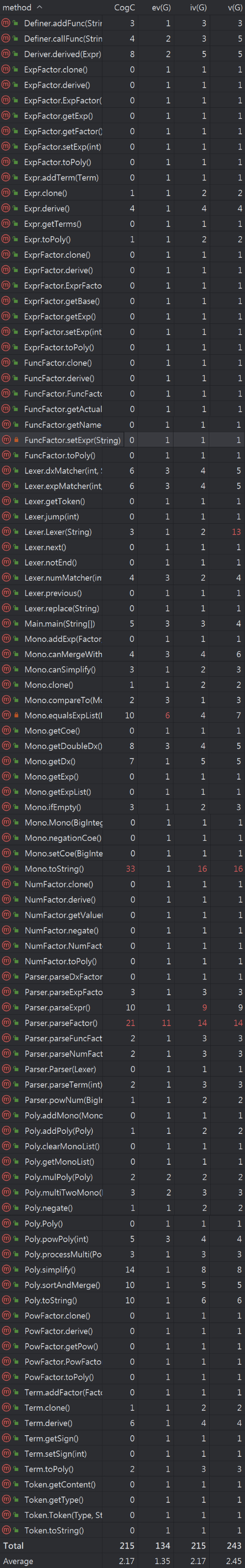Click the public visibility icon of Lexer.Lexer(String)
The height and width of the screenshot is (1568, 245).
(16, 531)
